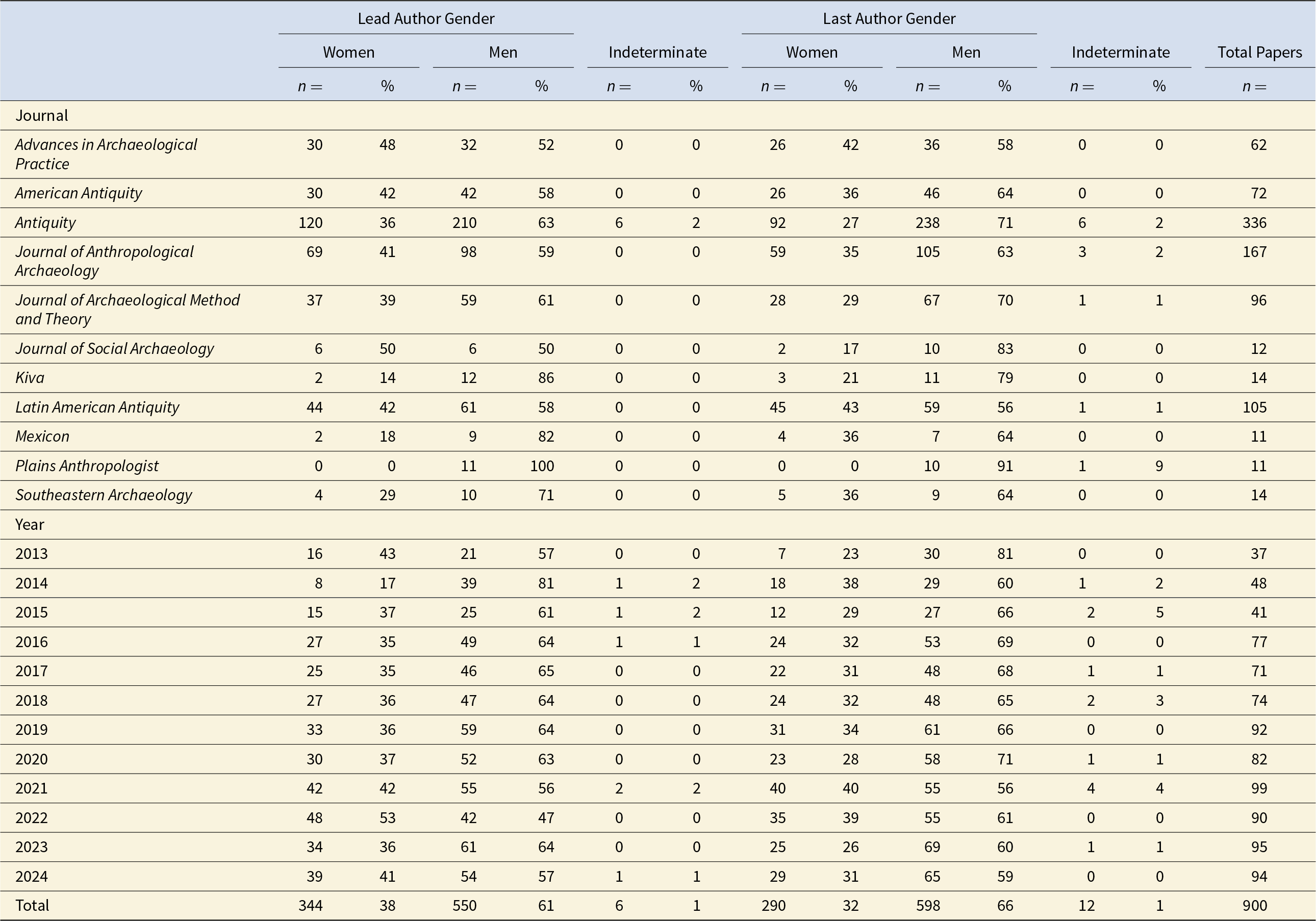Select the Total Papers column heading

1260,52
